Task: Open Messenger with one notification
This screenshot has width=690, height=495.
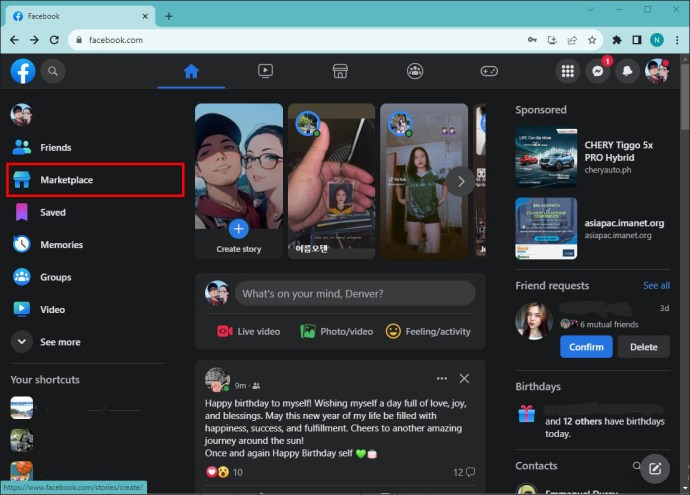Action: pyautogui.click(x=598, y=71)
